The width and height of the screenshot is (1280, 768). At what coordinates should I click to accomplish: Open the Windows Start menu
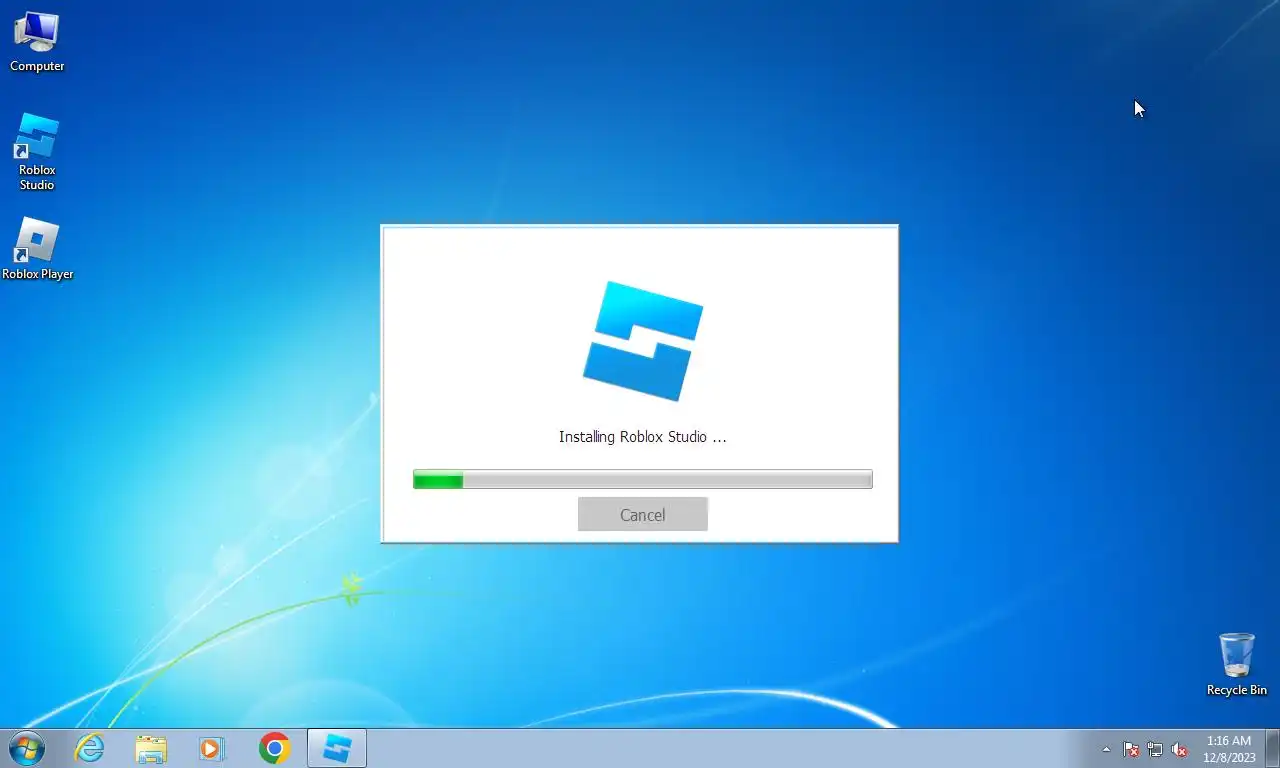27,748
